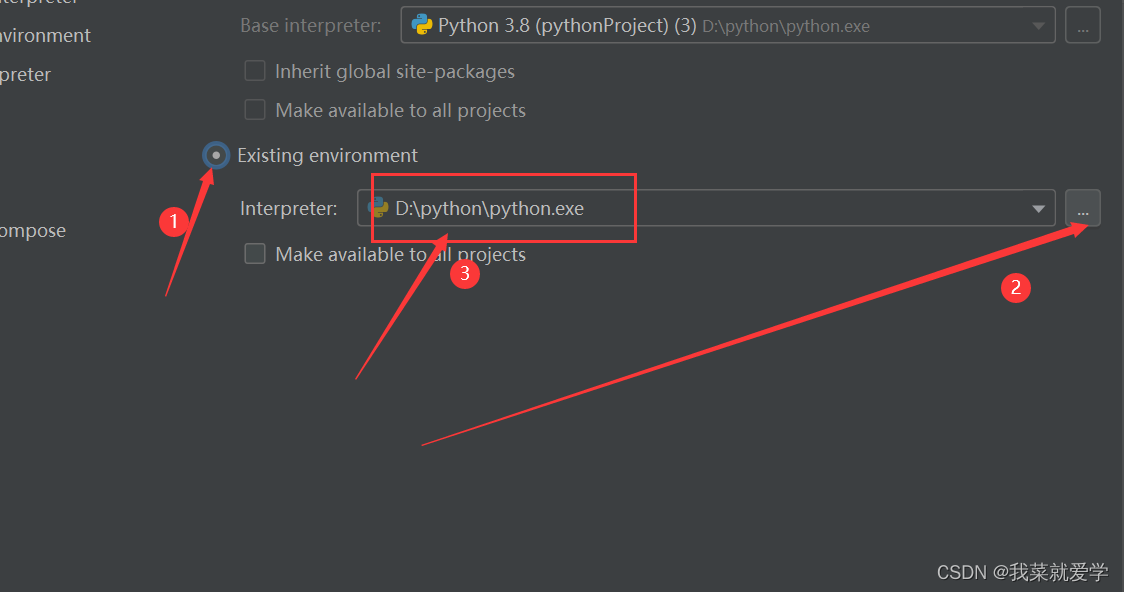Choose the sidebar item ending in "preter"

[x=25, y=74]
